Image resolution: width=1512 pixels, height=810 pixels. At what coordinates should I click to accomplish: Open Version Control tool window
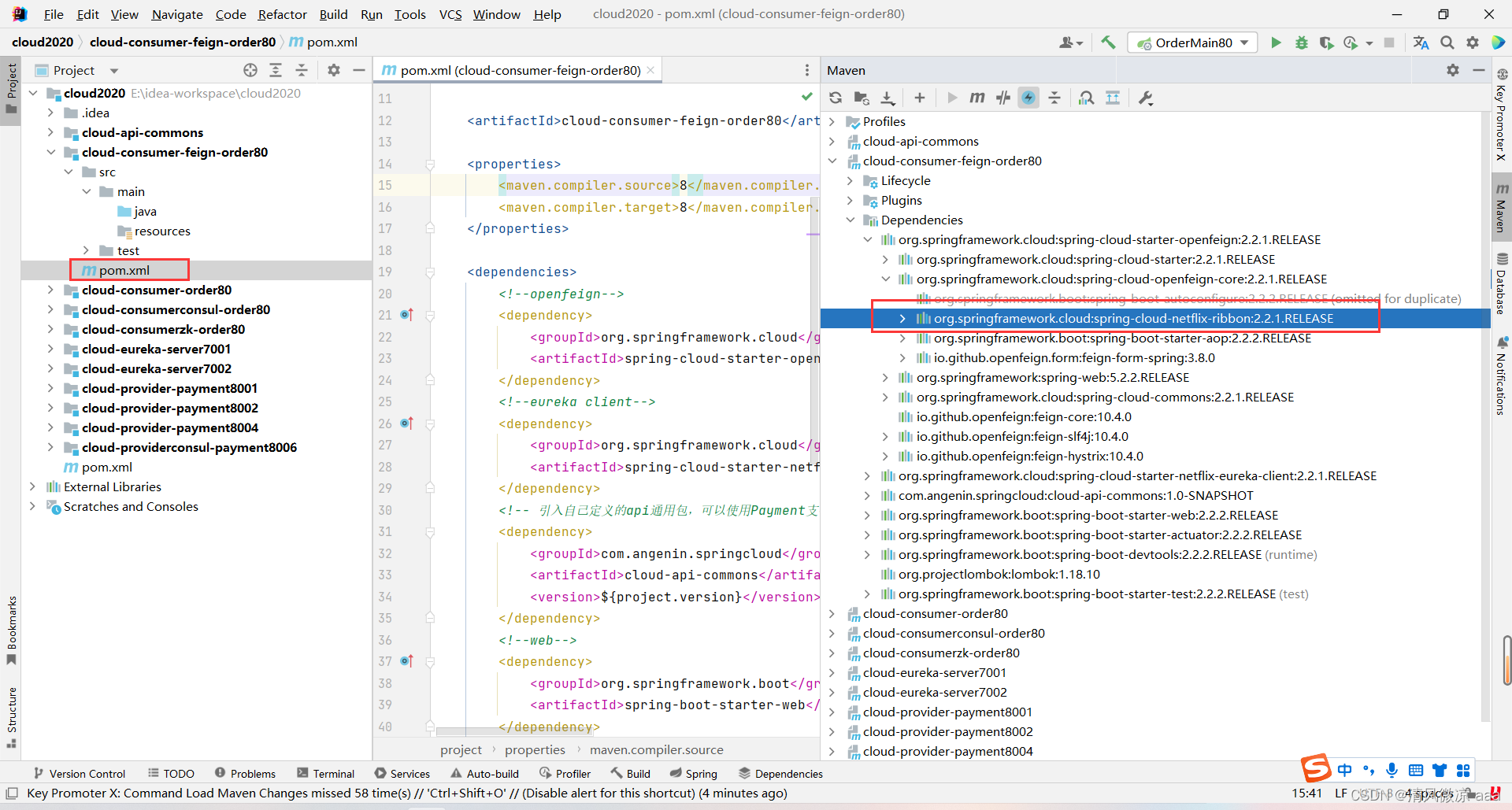click(x=80, y=774)
